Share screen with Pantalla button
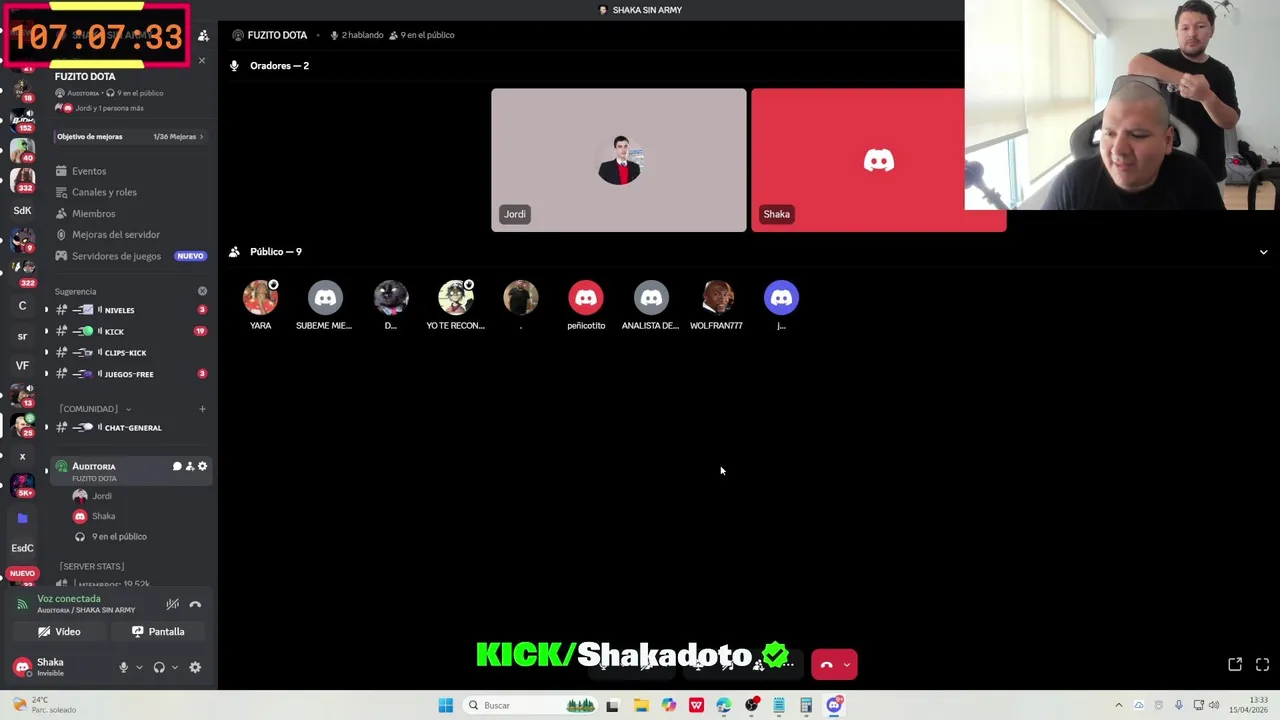The height and width of the screenshot is (720, 1280). [159, 632]
